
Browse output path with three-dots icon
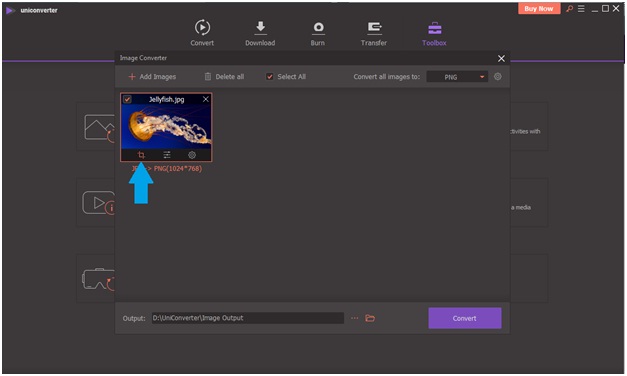(x=355, y=318)
